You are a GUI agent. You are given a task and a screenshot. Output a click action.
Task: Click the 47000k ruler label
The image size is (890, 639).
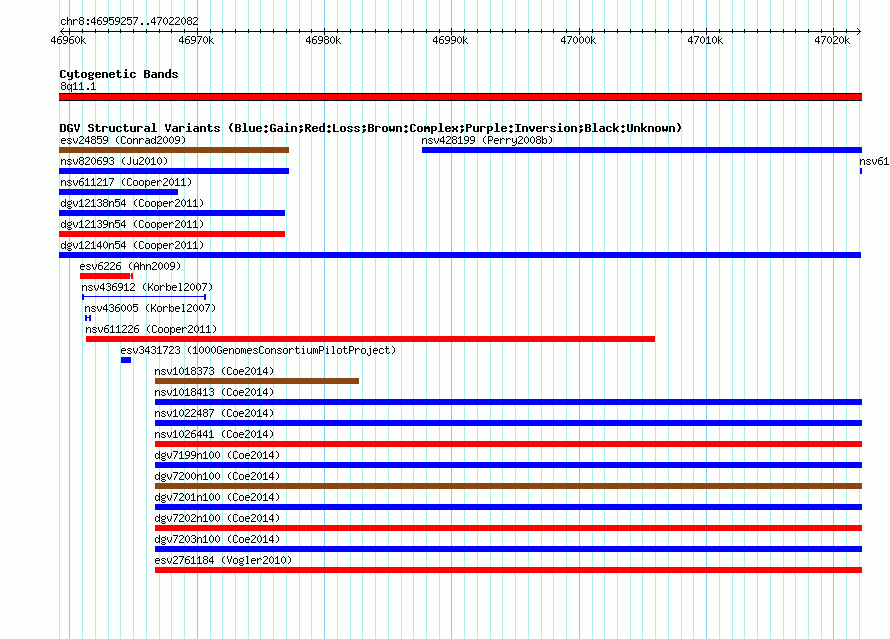(x=578, y=40)
